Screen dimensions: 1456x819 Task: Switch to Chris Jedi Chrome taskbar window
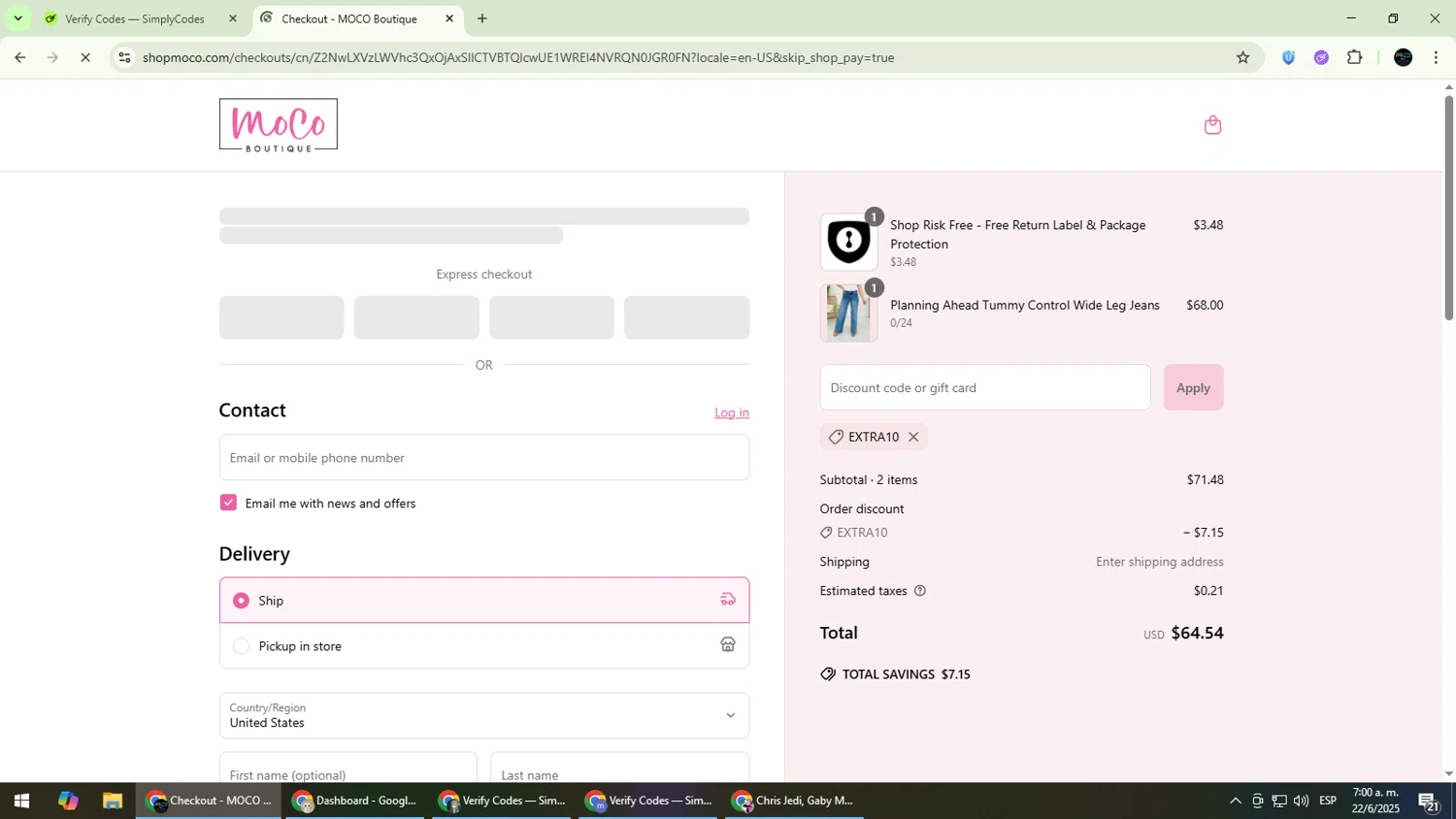pyautogui.click(x=794, y=801)
